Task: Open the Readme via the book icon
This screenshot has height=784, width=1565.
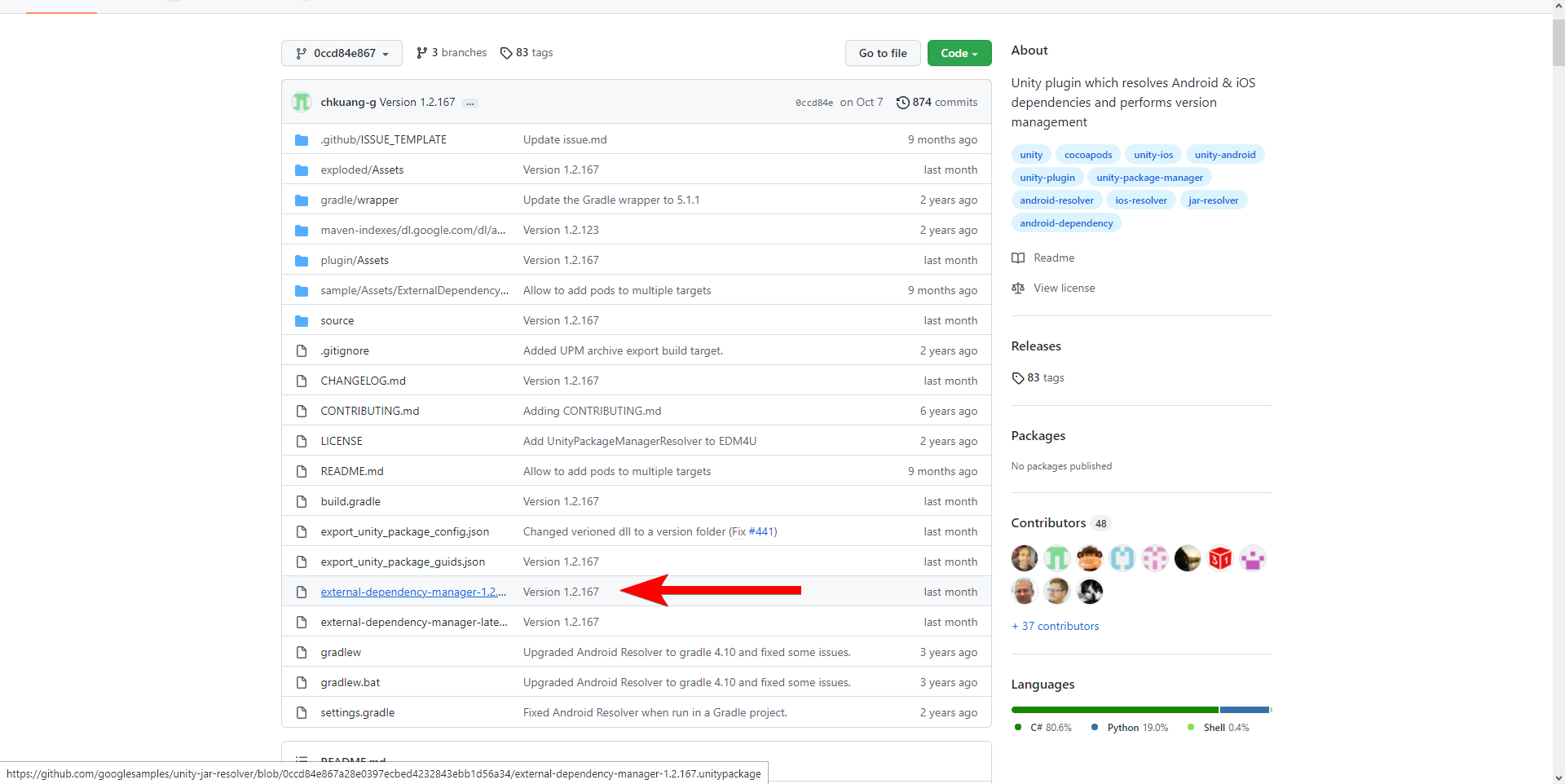Action: (x=1017, y=258)
